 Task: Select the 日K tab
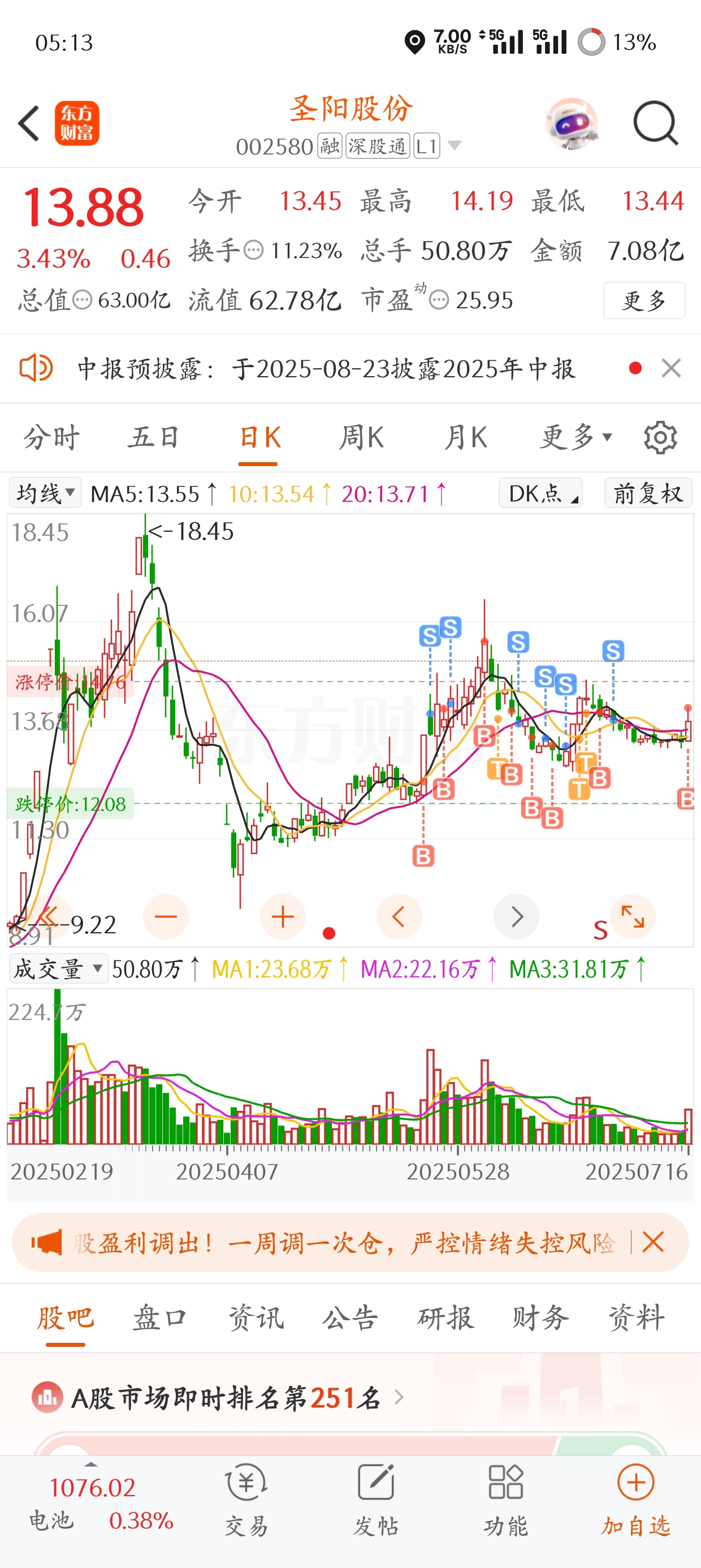pyautogui.click(x=259, y=437)
